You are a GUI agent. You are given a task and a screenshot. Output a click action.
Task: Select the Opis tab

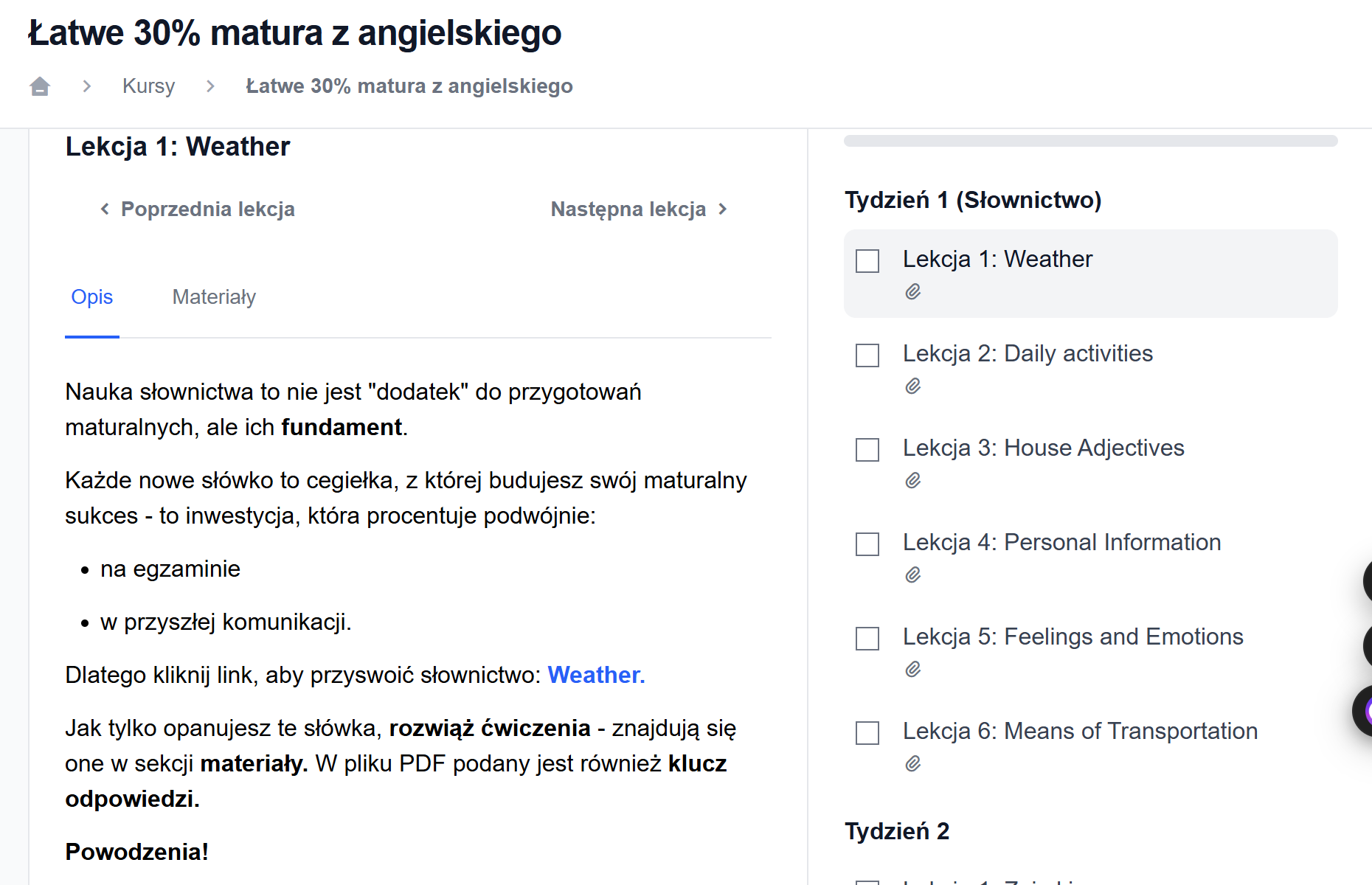click(92, 297)
